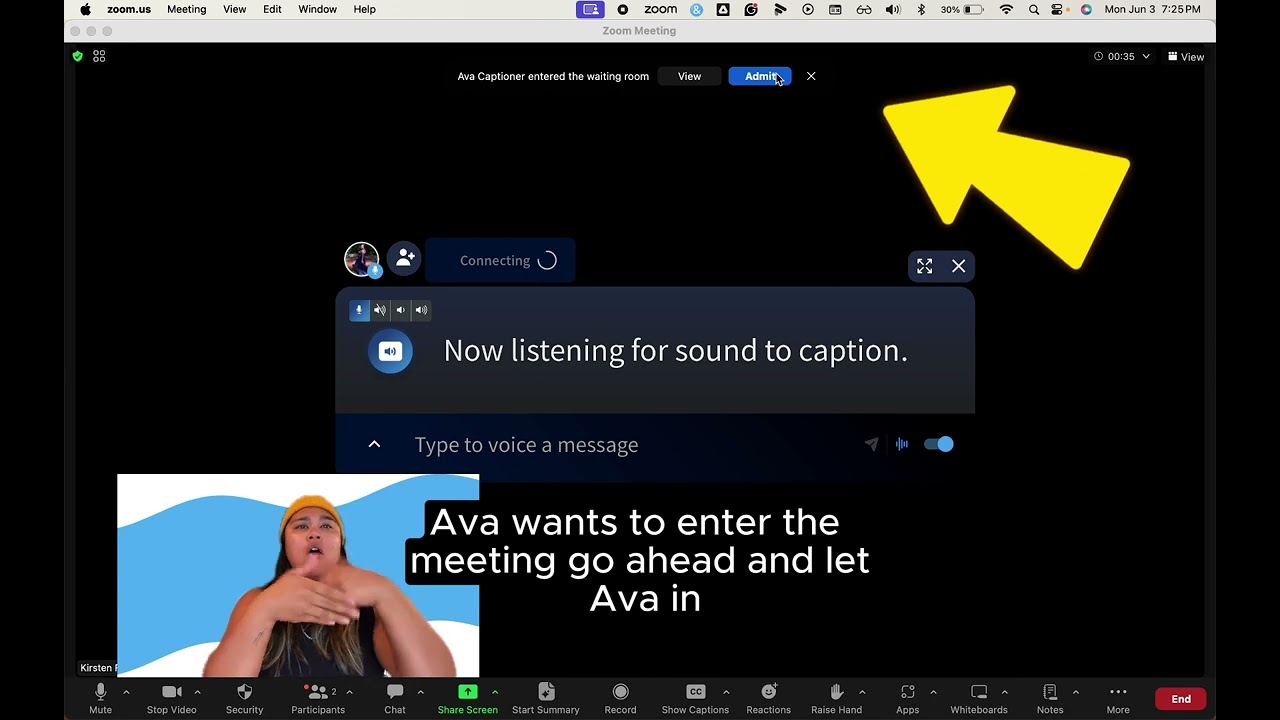Open the Participants panel
This screenshot has height=720, width=1280.
(317, 698)
